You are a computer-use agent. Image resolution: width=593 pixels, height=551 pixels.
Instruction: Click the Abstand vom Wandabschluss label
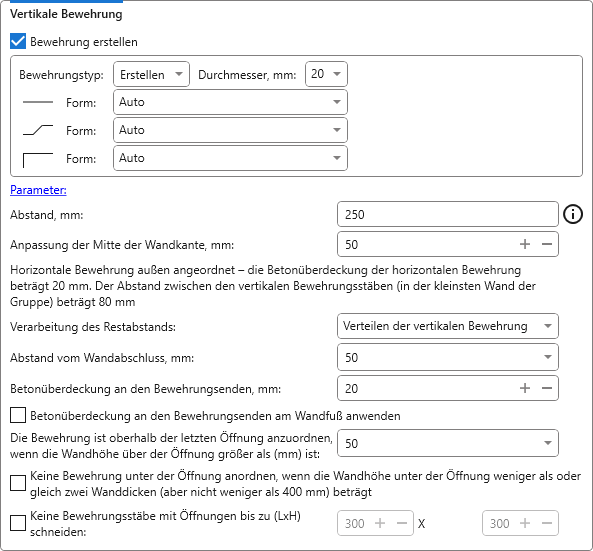(102, 358)
